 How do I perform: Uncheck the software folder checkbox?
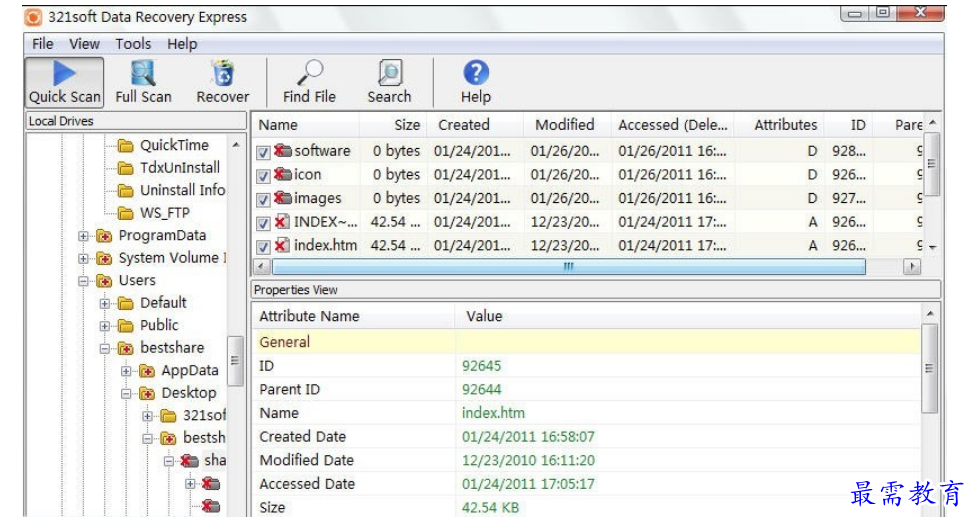point(263,152)
